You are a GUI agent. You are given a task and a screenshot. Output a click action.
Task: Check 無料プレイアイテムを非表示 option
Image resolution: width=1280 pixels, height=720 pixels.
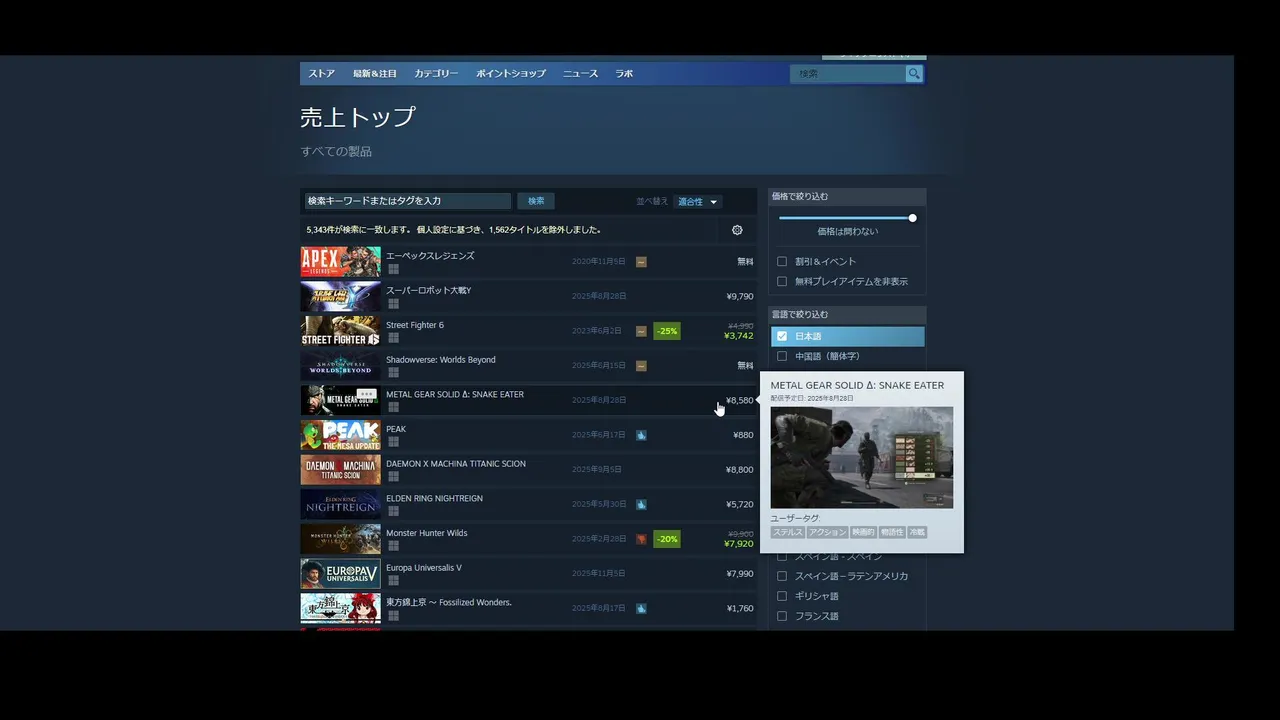(x=782, y=282)
